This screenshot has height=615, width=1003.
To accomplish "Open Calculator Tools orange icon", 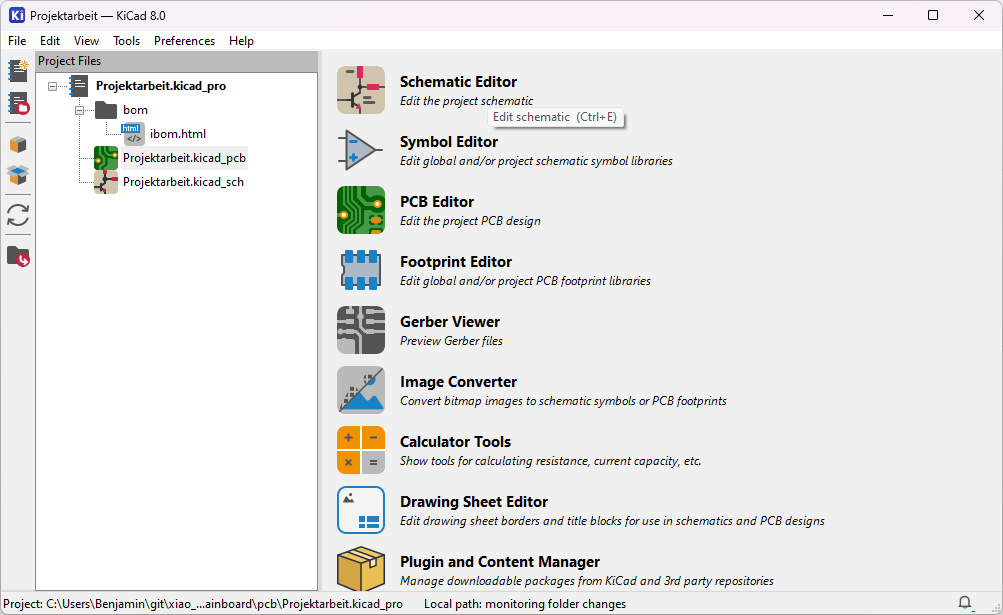I will click(361, 450).
